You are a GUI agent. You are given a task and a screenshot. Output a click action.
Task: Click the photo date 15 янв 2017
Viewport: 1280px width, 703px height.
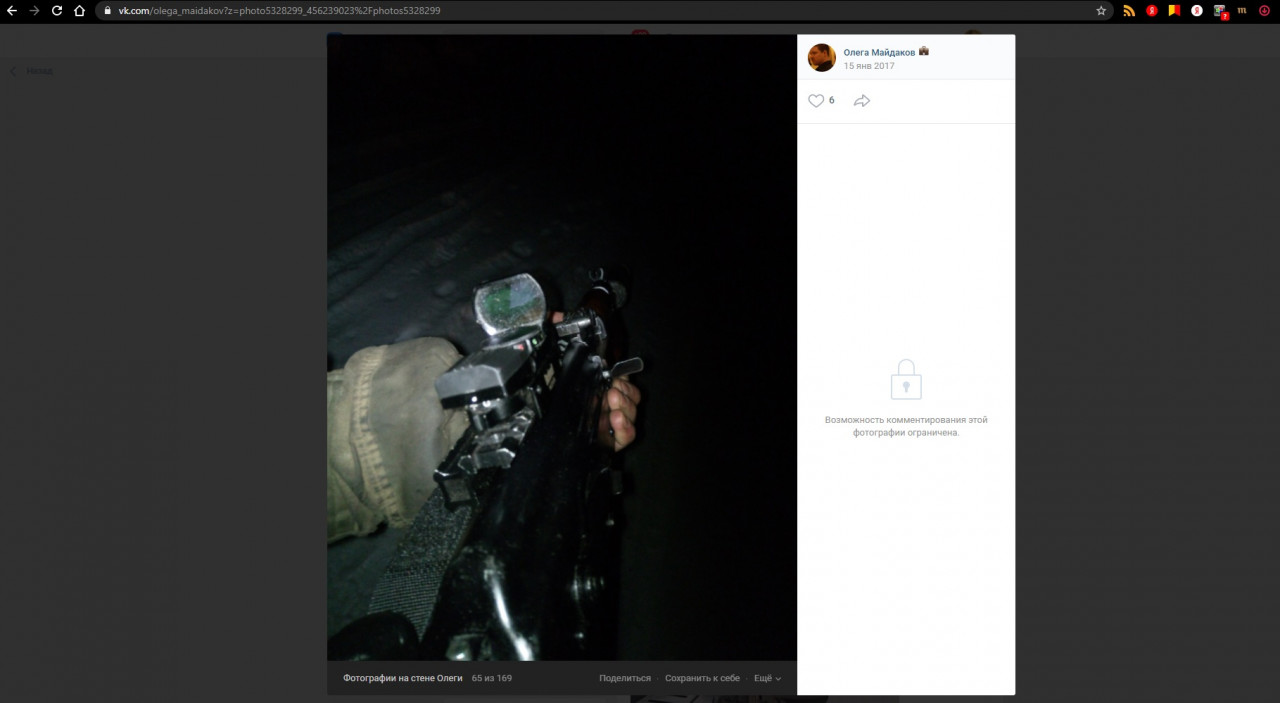(x=868, y=66)
